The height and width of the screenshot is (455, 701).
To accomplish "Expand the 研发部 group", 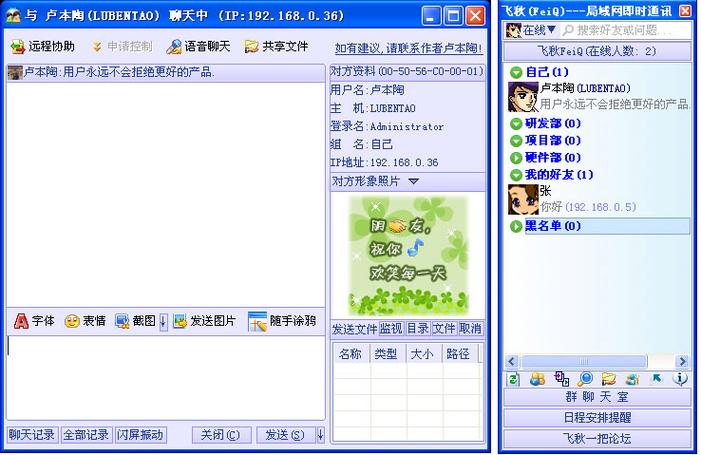I will pyautogui.click(x=516, y=123).
